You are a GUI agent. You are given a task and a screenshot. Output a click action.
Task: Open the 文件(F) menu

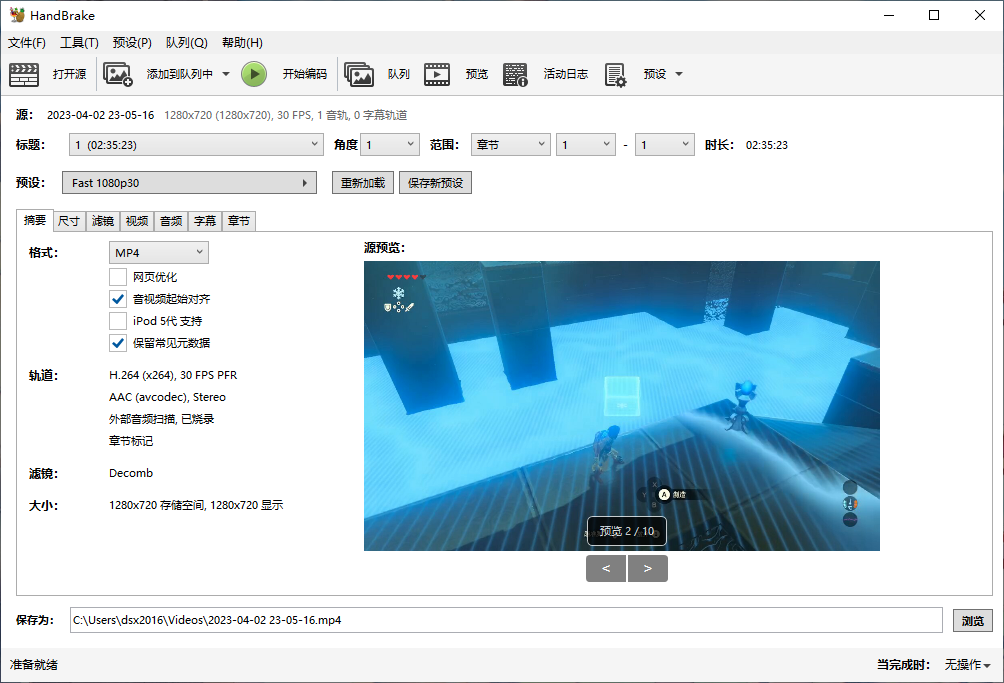pos(27,43)
